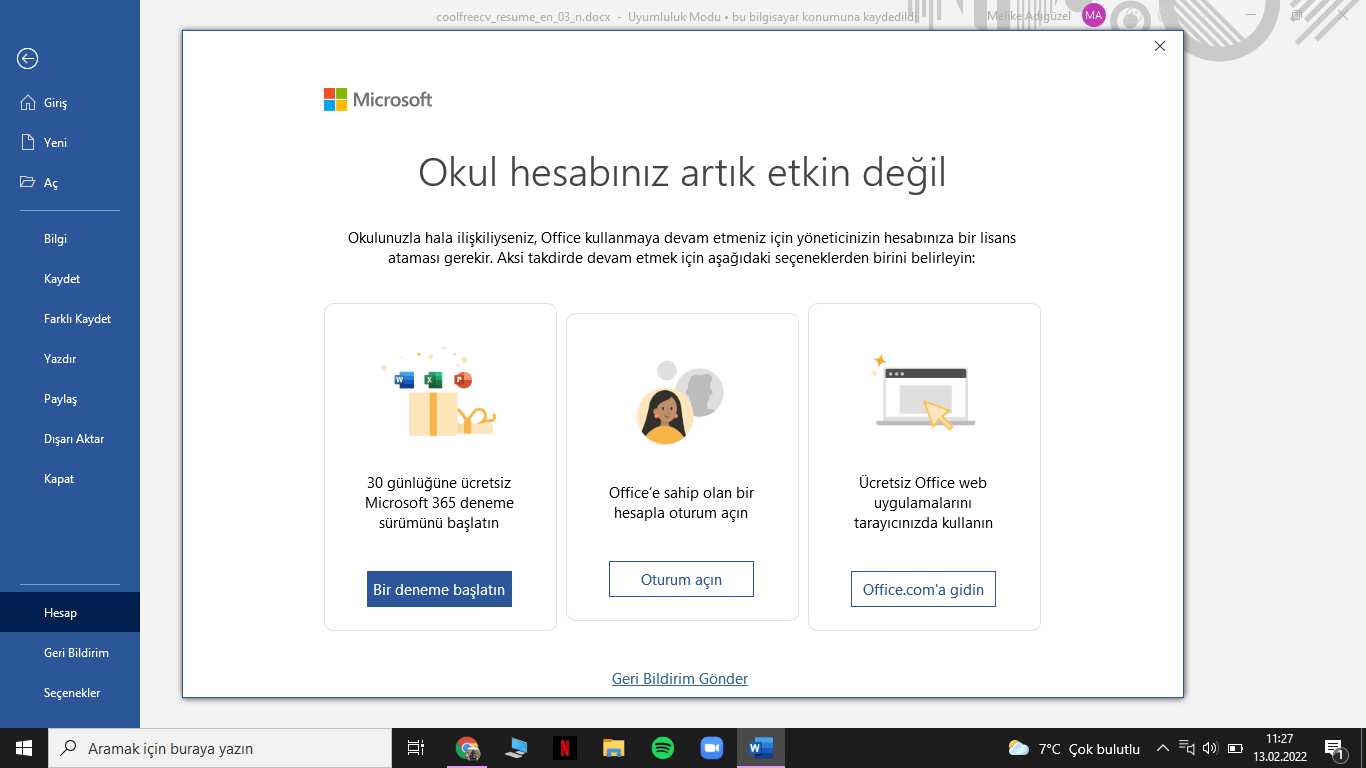Image resolution: width=1366 pixels, height=768 pixels.
Task: Click the smiley feedback icon in the Word window
Action: click(1134, 16)
